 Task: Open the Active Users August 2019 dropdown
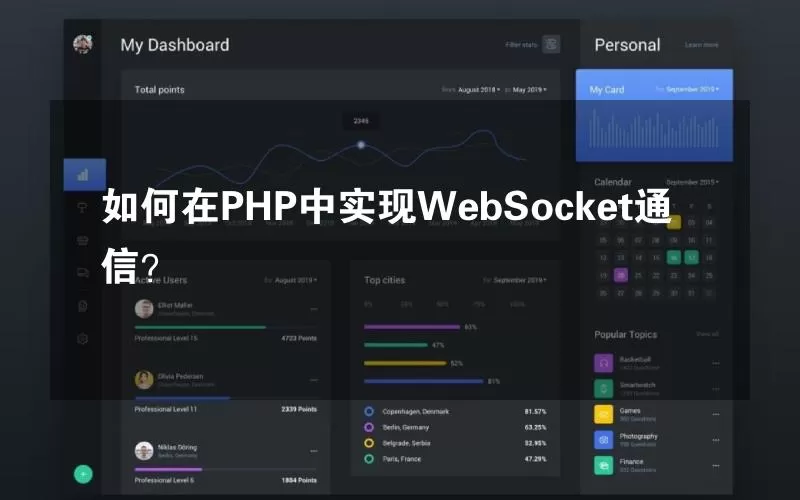296,280
